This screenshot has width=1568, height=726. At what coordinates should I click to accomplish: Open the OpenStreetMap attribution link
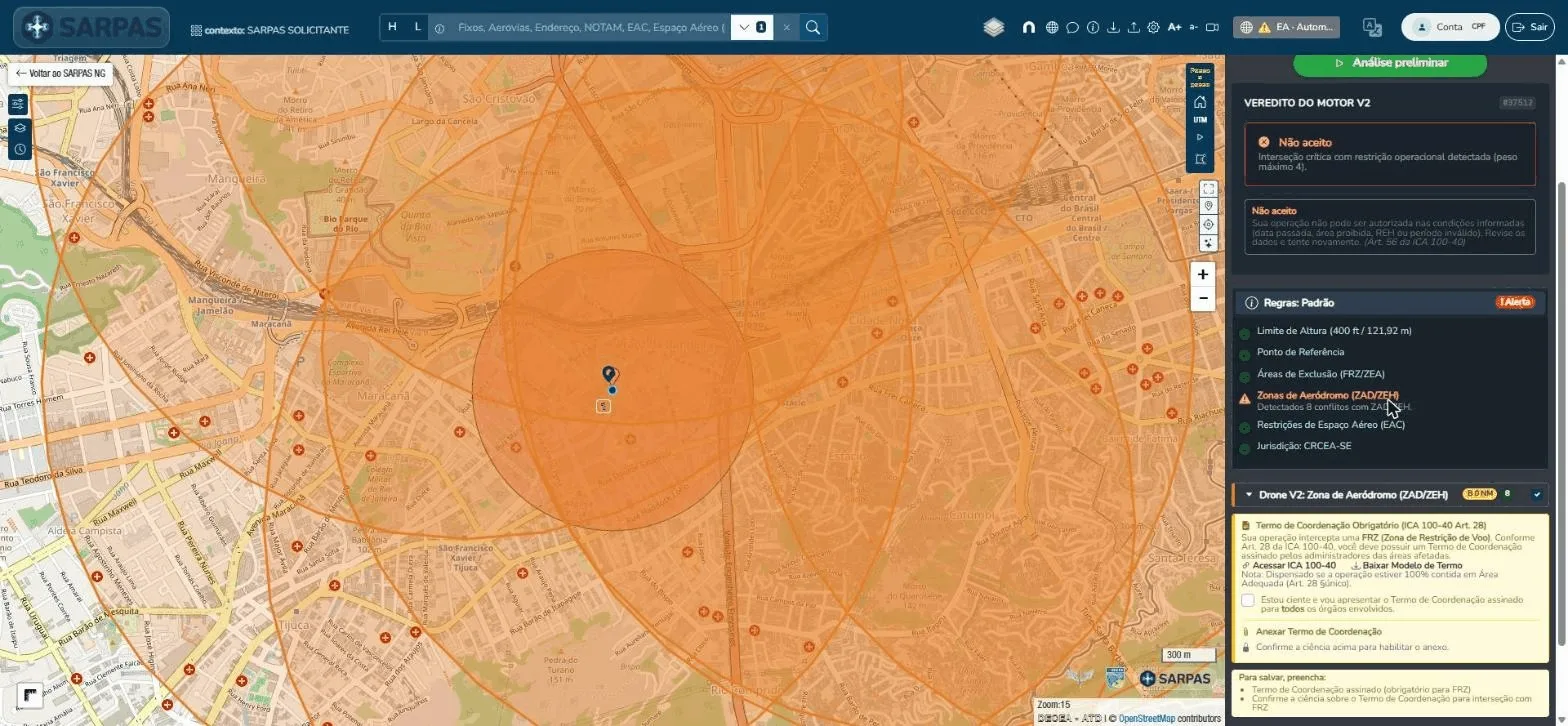[x=1146, y=719]
